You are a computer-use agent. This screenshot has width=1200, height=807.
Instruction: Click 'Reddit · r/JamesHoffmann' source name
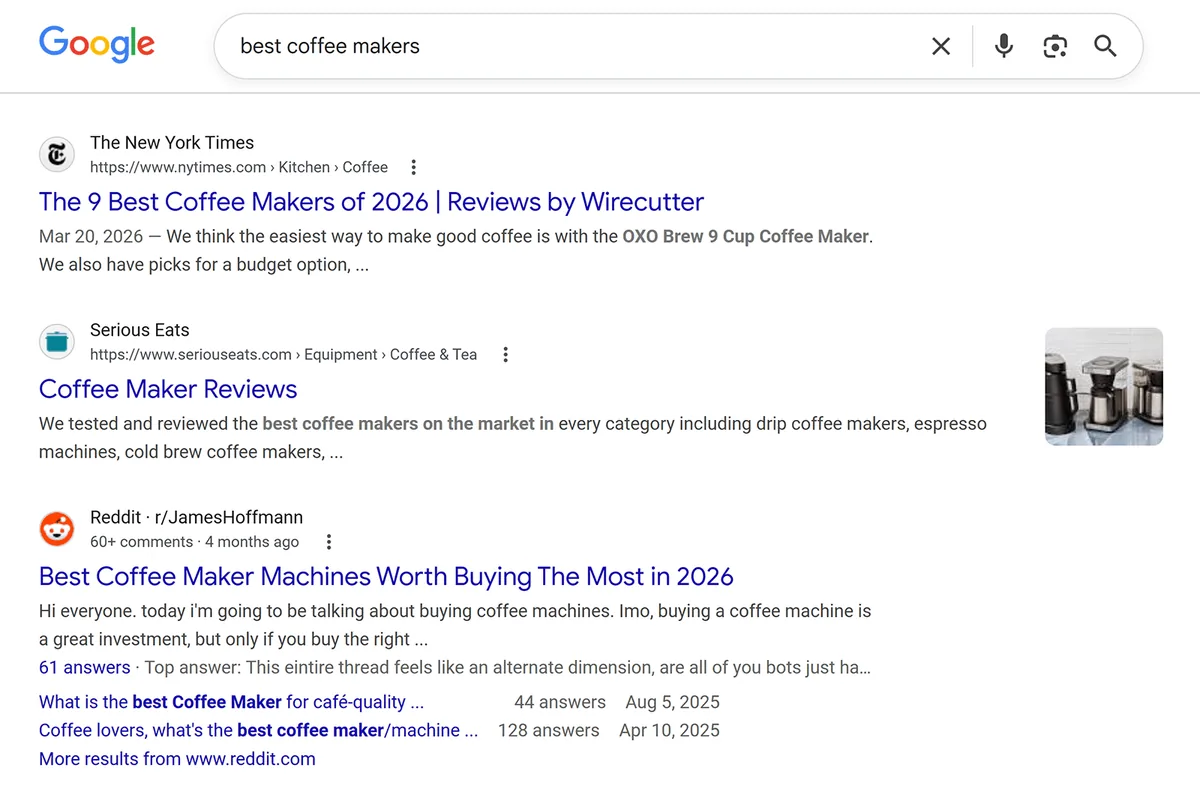coord(196,517)
